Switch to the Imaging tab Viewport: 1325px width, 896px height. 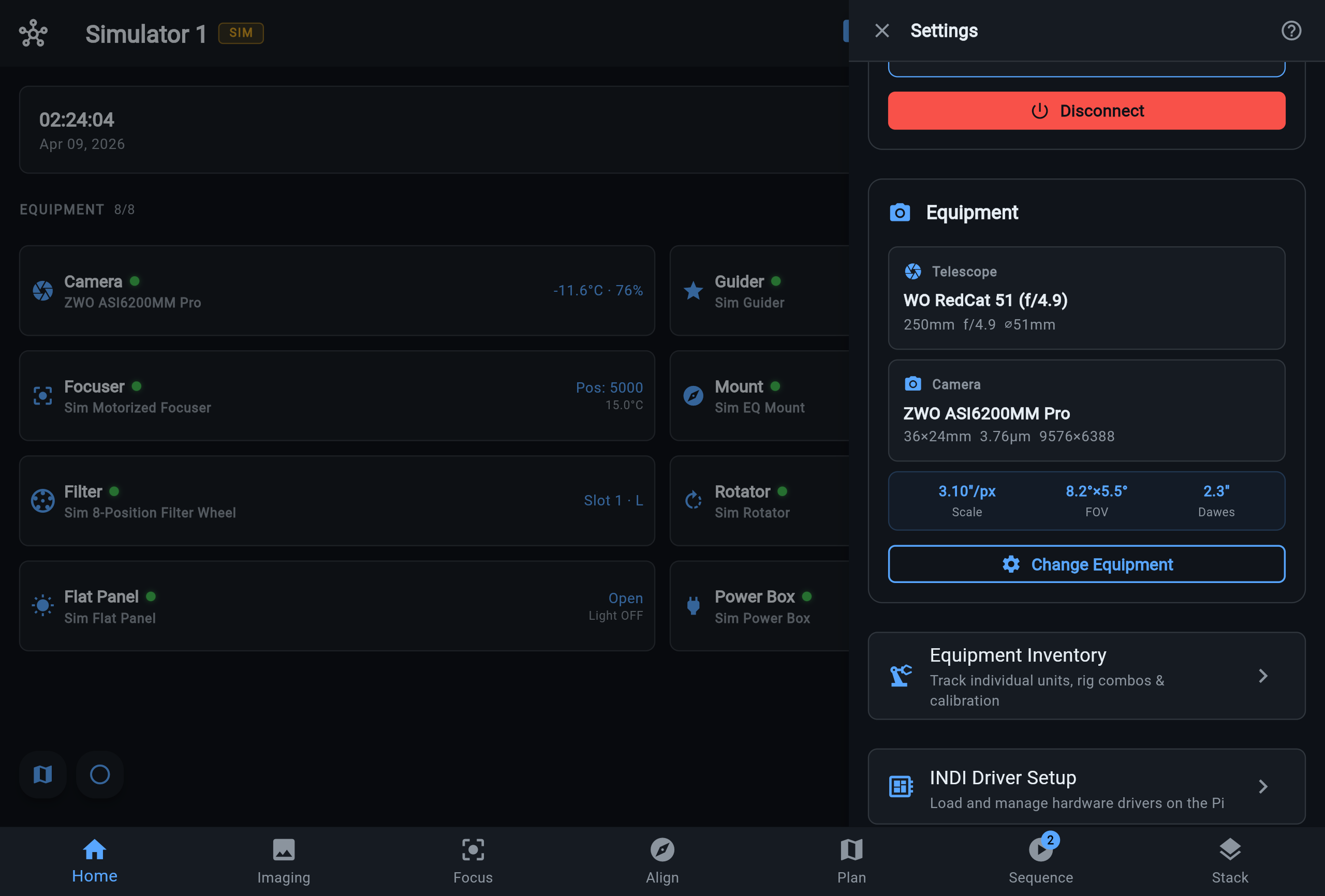point(284,861)
